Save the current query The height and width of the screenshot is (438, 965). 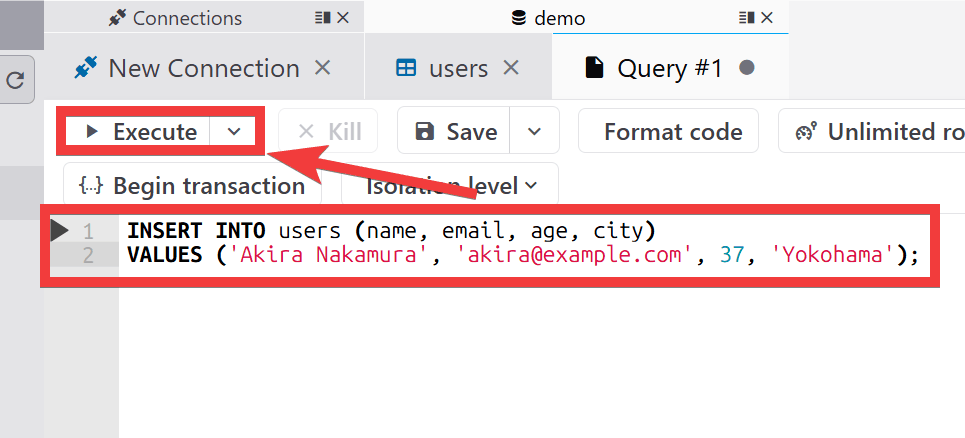454,131
